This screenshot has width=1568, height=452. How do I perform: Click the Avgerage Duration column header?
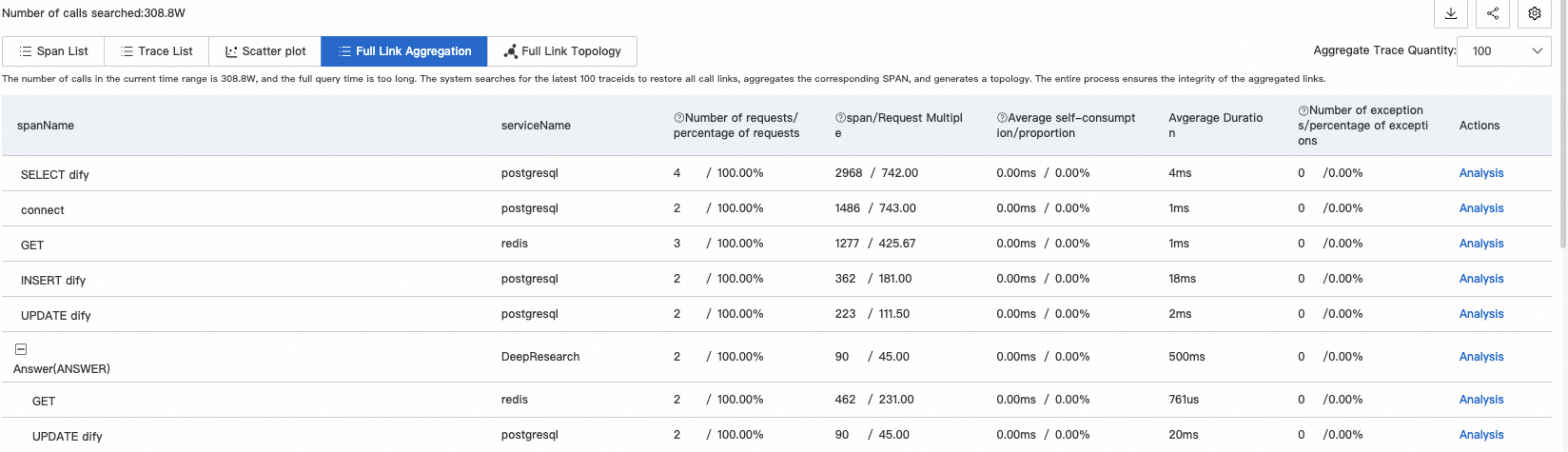point(1215,126)
